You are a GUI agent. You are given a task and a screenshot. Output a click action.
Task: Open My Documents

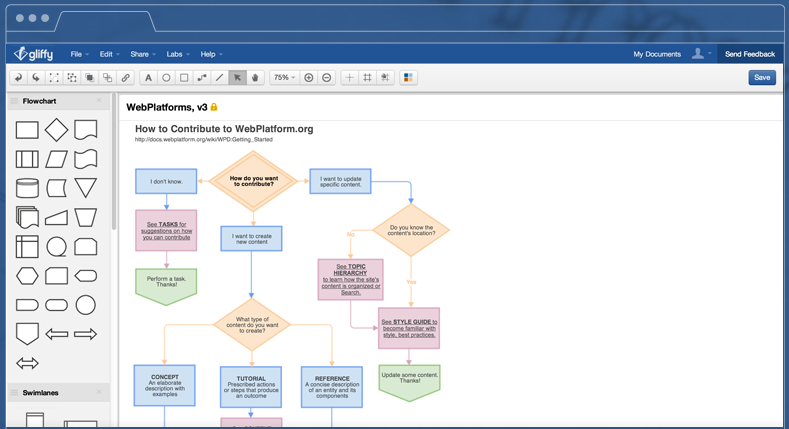pyautogui.click(x=657, y=54)
